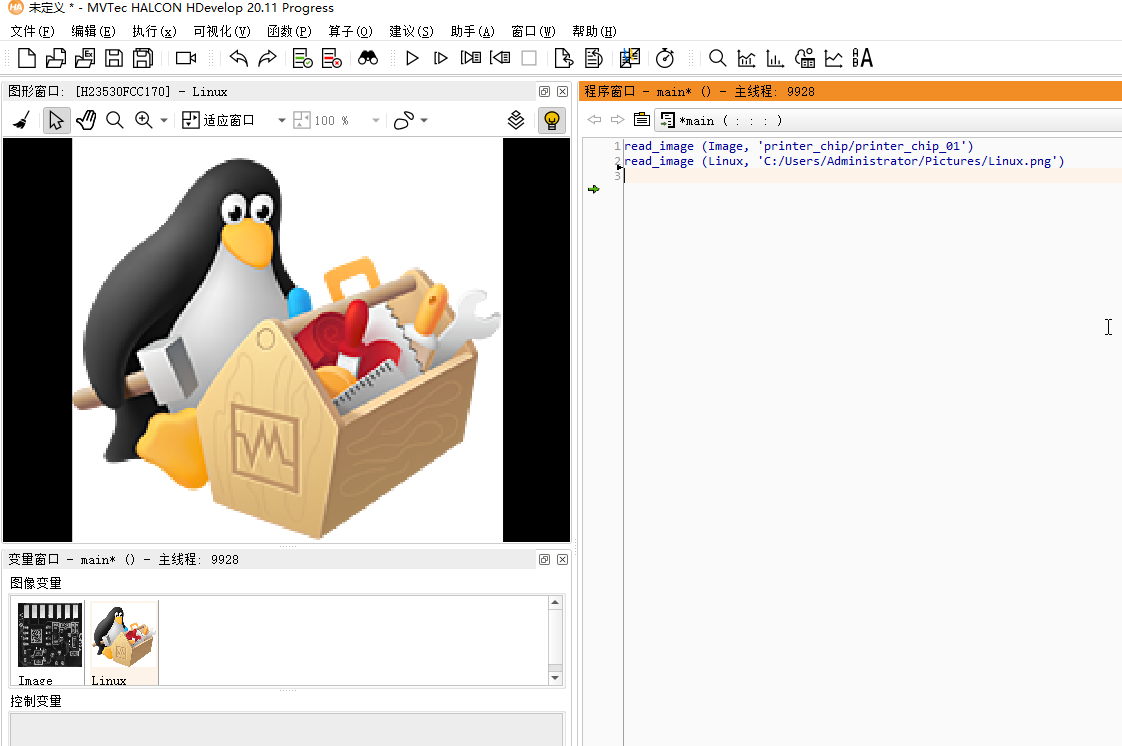The image size is (1122, 746).
Task: Undock the variable window with the float icon
Action: tap(545, 559)
